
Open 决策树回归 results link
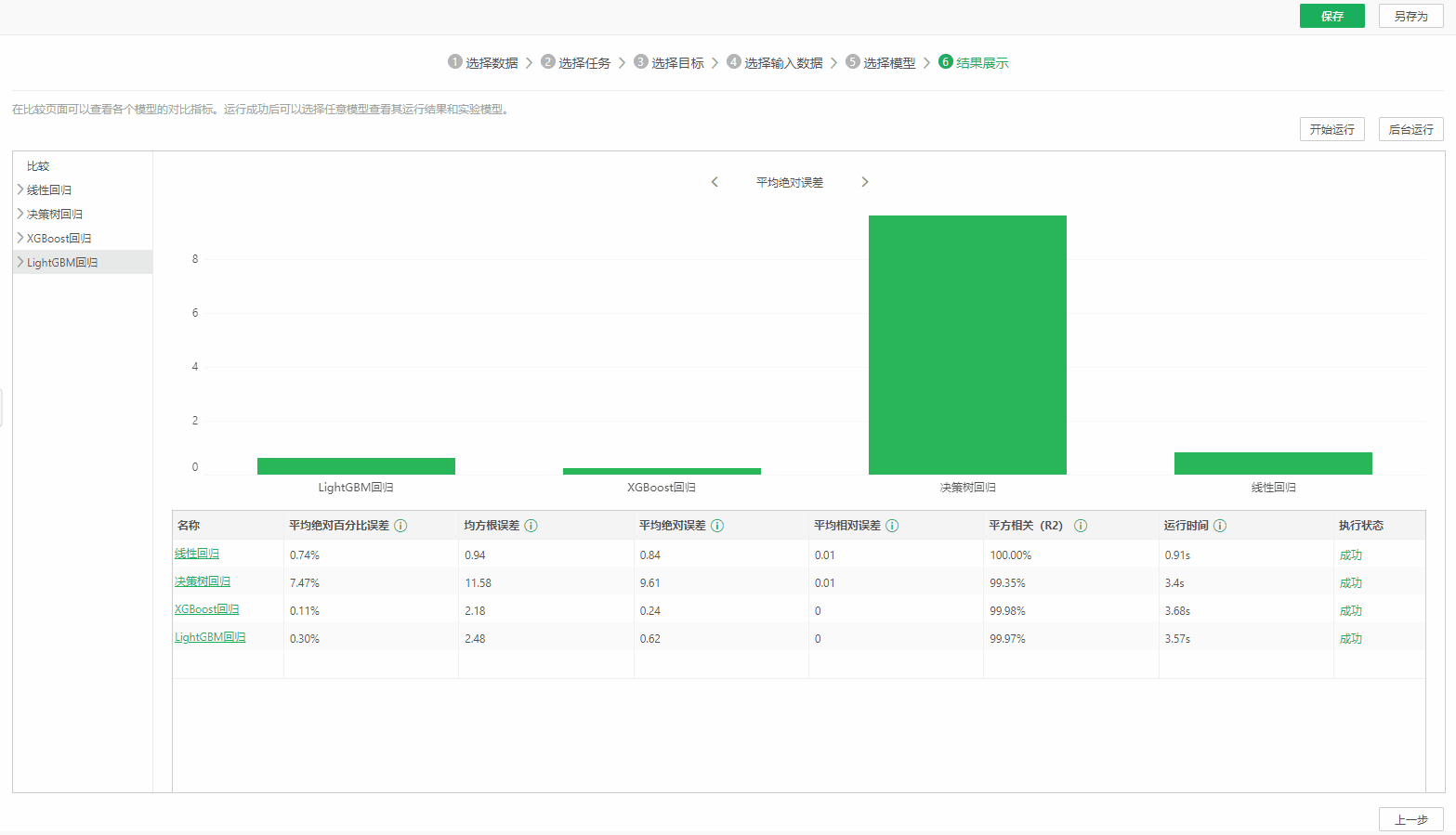[x=202, y=582]
